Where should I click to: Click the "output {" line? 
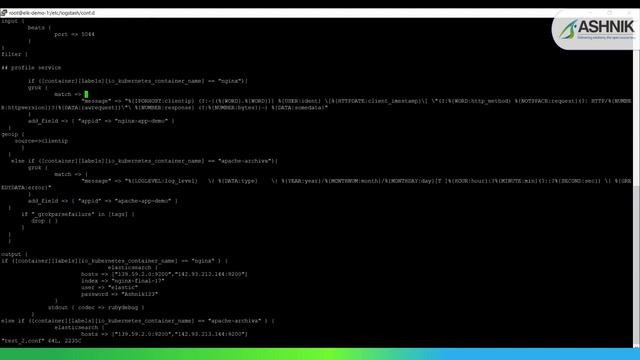pos(14,254)
